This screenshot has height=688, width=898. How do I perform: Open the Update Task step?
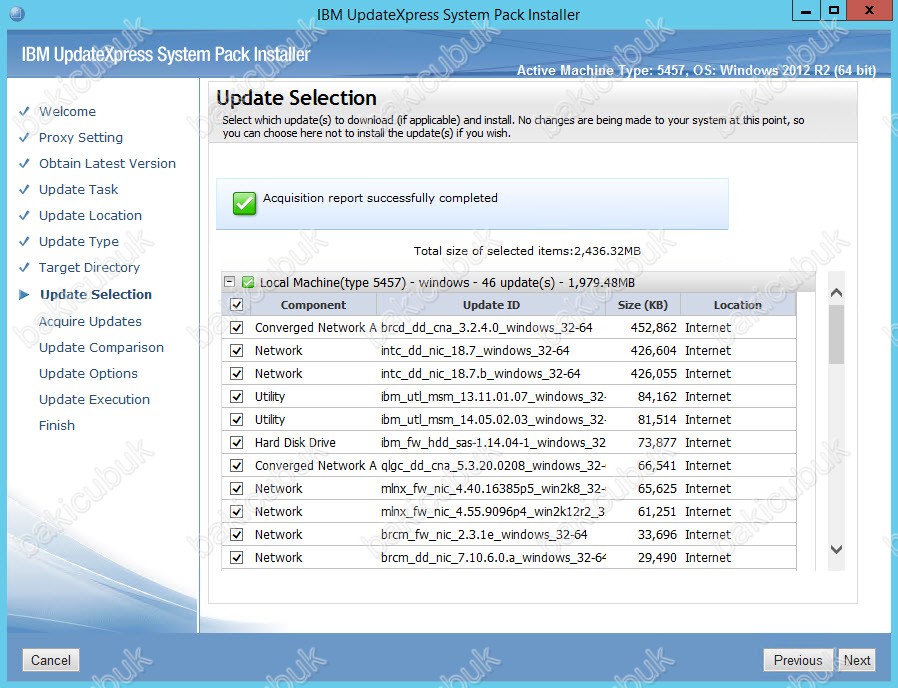(x=78, y=189)
